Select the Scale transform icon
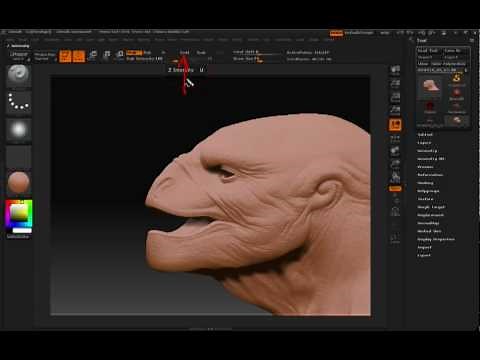The width and height of the screenshot is (480, 360). click(x=106, y=56)
